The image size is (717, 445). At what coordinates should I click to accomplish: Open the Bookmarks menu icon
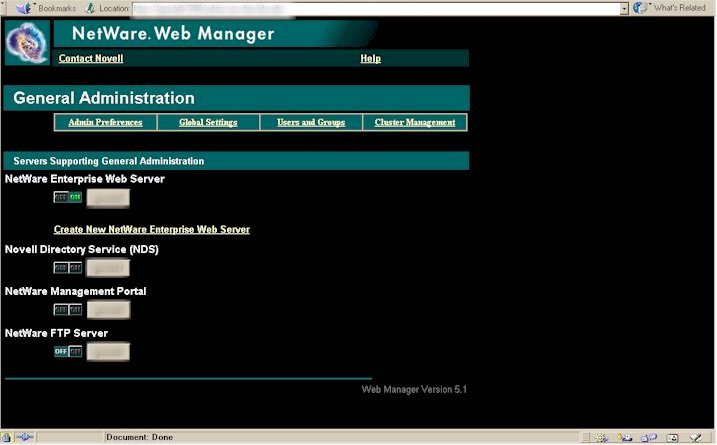coord(23,8)
